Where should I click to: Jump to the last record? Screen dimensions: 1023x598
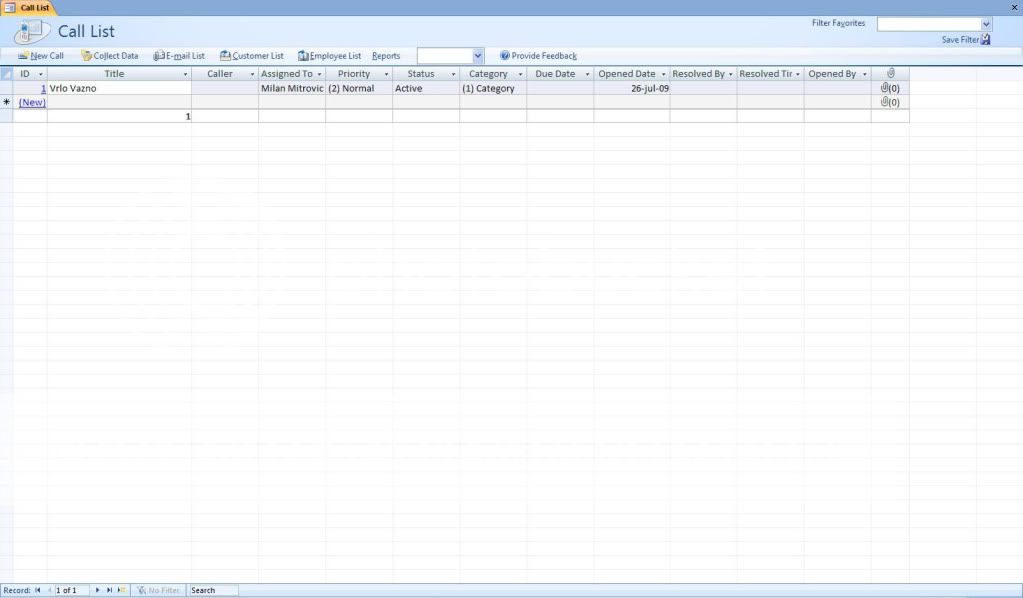[x=108, y=590]
